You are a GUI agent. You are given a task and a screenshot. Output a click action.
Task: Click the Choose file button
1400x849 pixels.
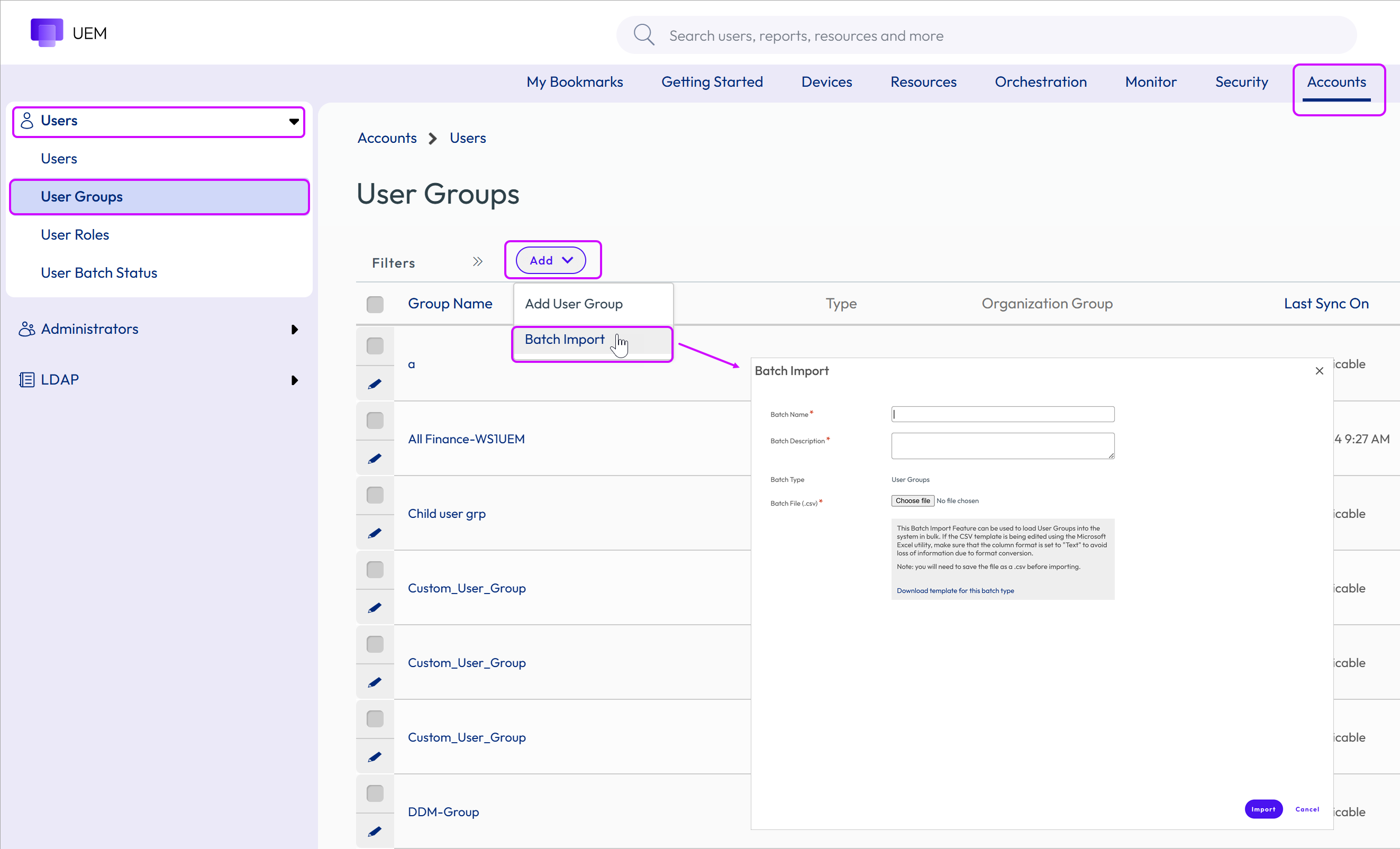[913, 500]
